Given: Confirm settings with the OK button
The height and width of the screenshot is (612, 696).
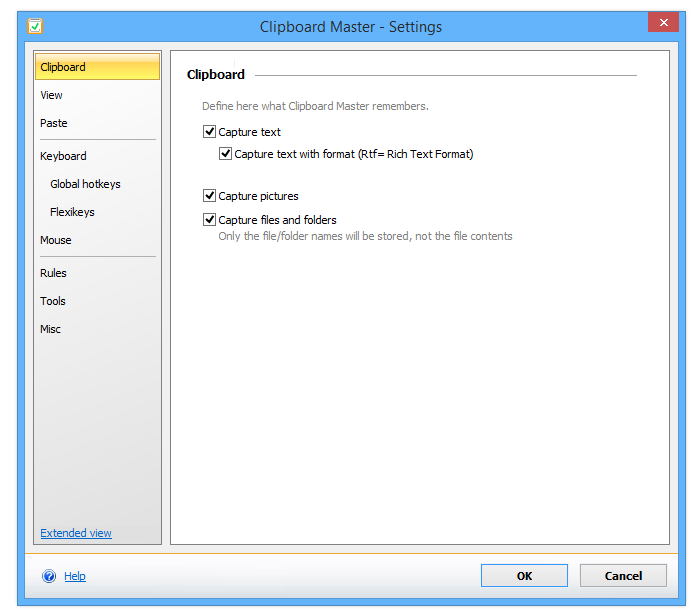Looking at the screenshot, I should [x=524, y=576].
